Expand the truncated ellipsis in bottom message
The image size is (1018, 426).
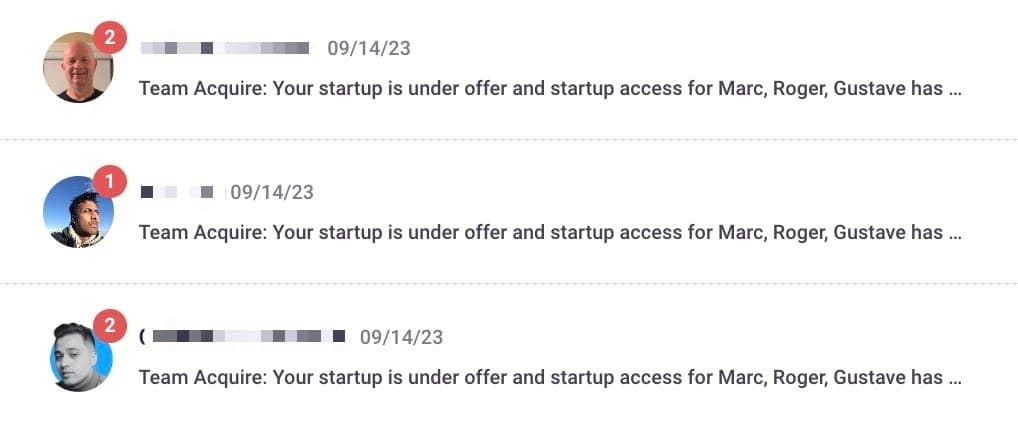coord(954,379)
